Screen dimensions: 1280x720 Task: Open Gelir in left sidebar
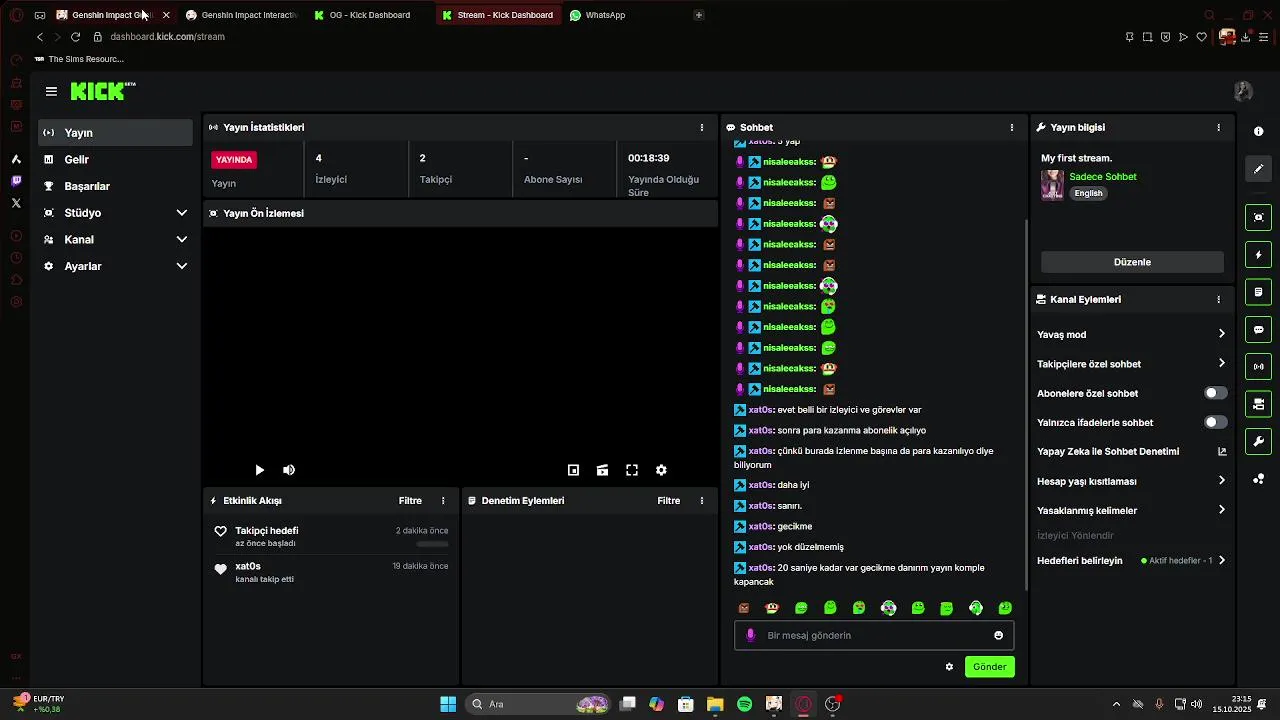pyautogui.click(x=116, y=159)
